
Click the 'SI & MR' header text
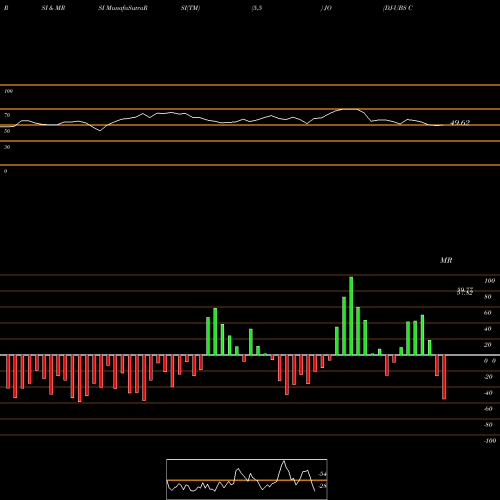coord(53,8)
